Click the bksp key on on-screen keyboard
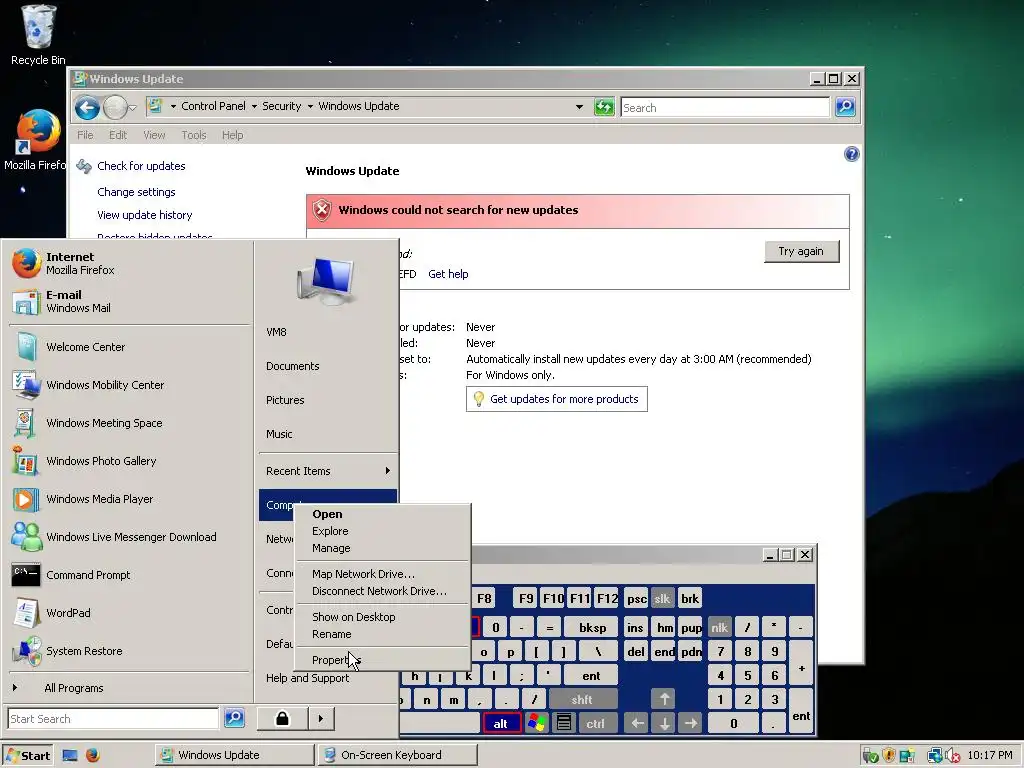The height and width of the screenshot is (768, 1024). [592, 628]
